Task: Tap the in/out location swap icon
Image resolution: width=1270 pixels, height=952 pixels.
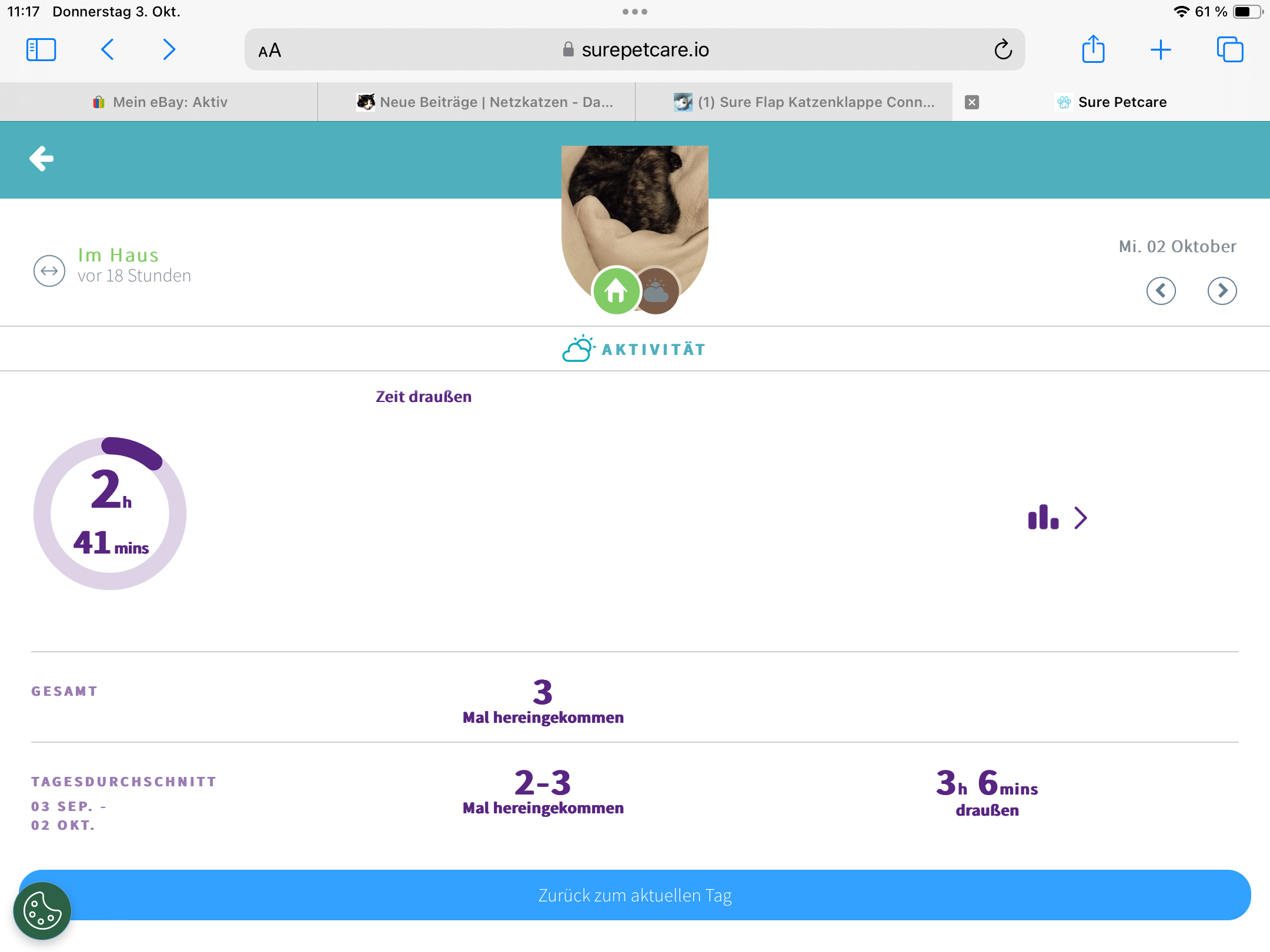Action: click(x=49, y=271)
